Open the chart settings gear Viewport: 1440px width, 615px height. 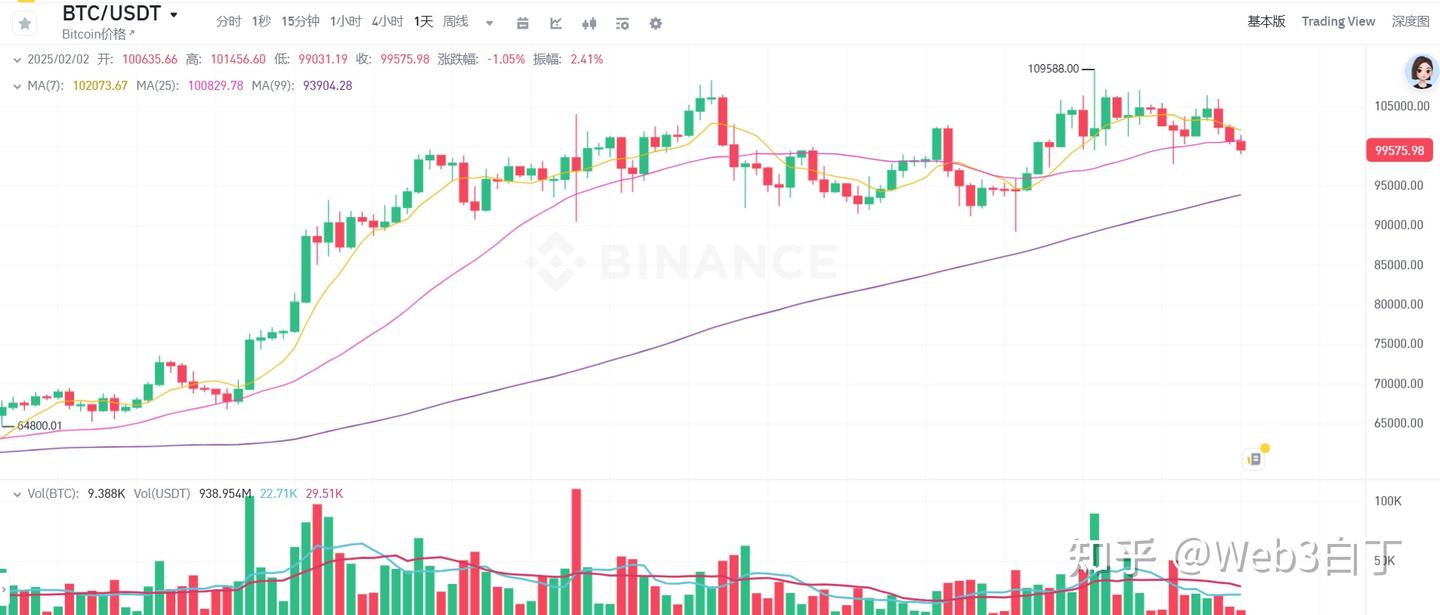click(655, 22)
